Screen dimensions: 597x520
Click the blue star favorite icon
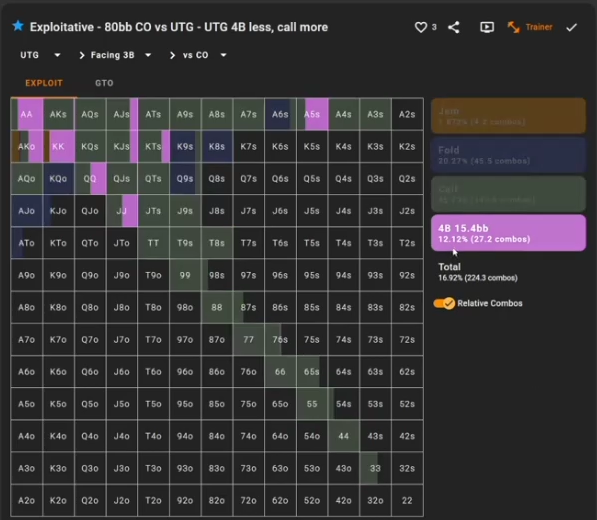[18, 26]
